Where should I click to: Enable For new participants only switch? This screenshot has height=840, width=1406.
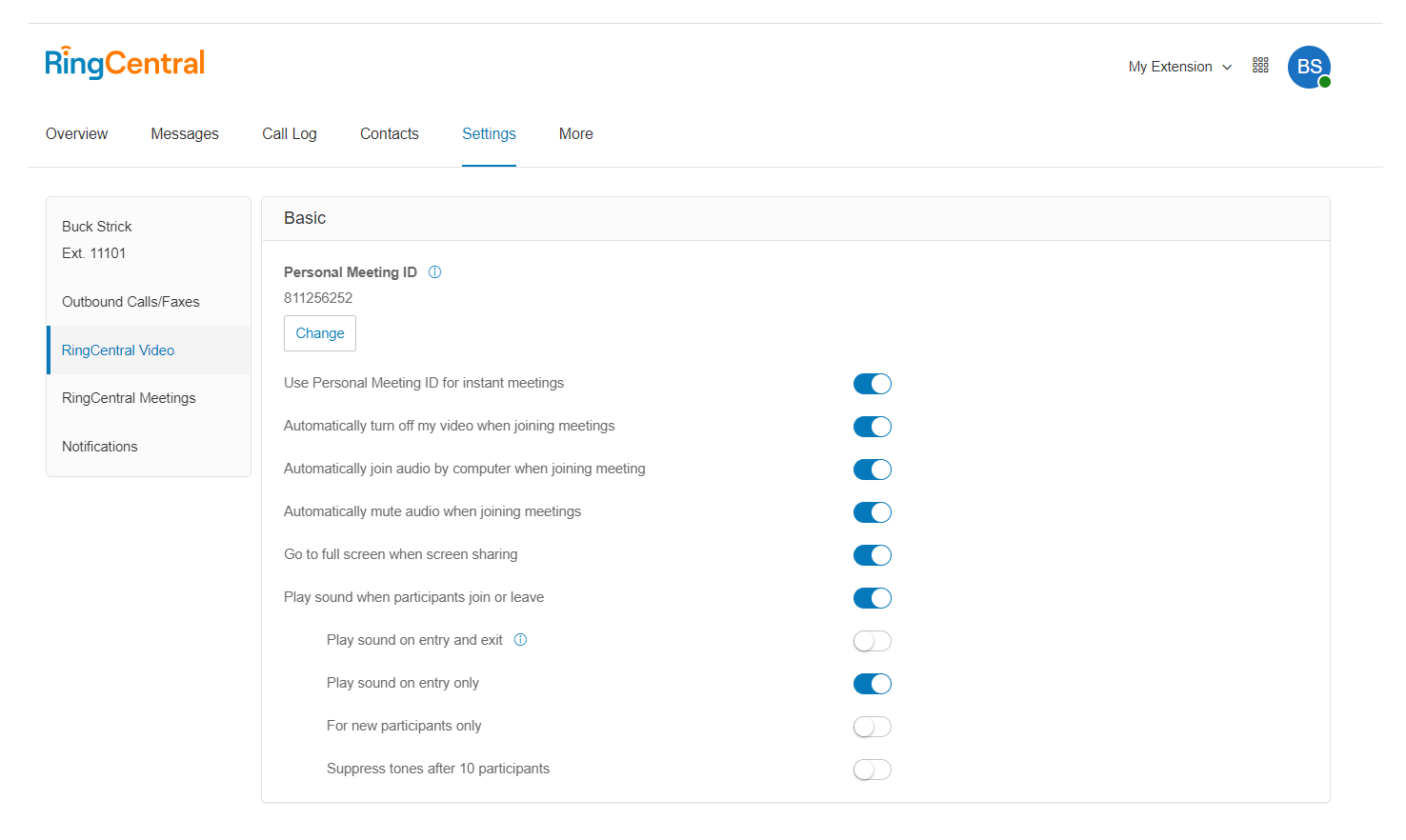pyautogui.click(x=873, y=727)
